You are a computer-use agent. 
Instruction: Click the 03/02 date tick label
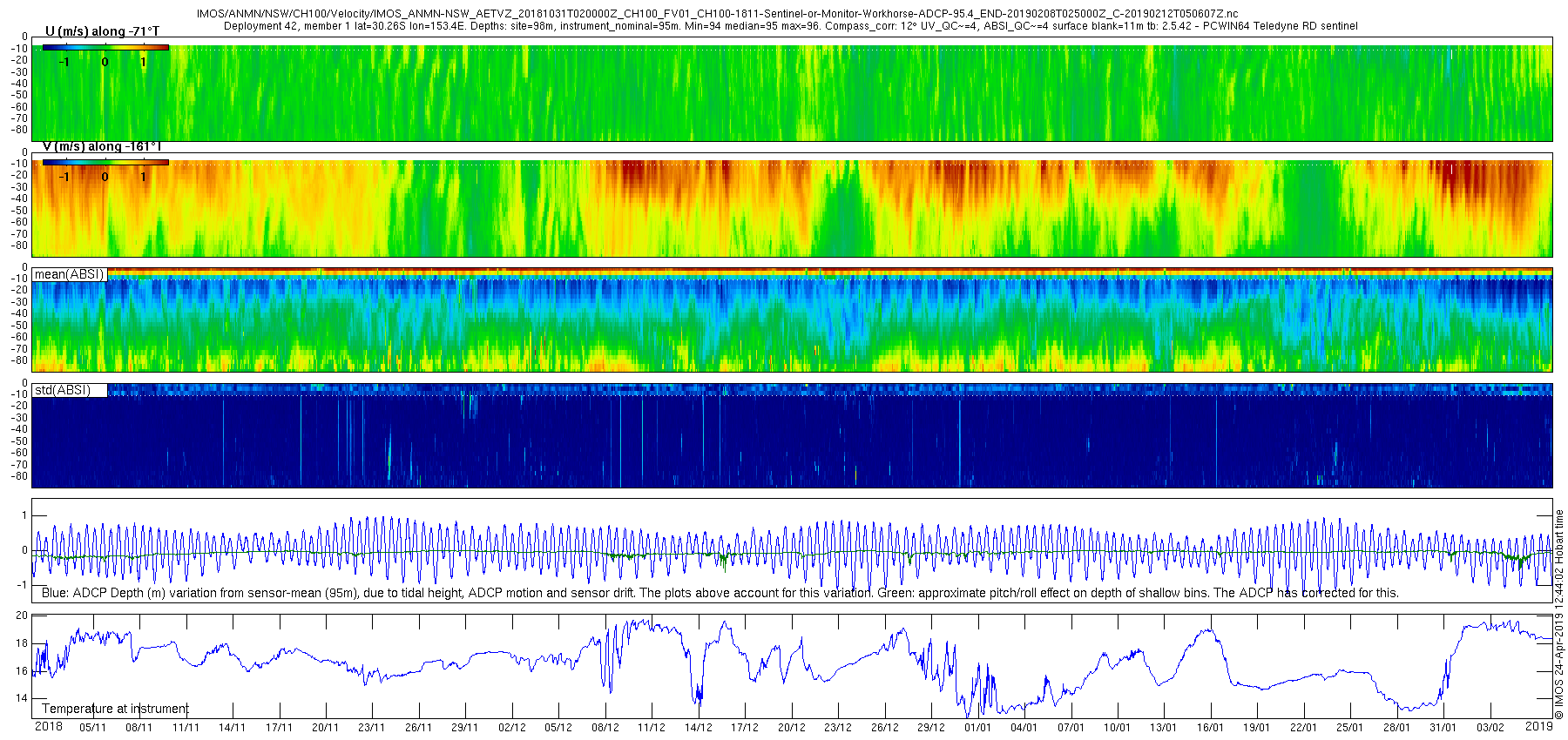coord(1490,728)
